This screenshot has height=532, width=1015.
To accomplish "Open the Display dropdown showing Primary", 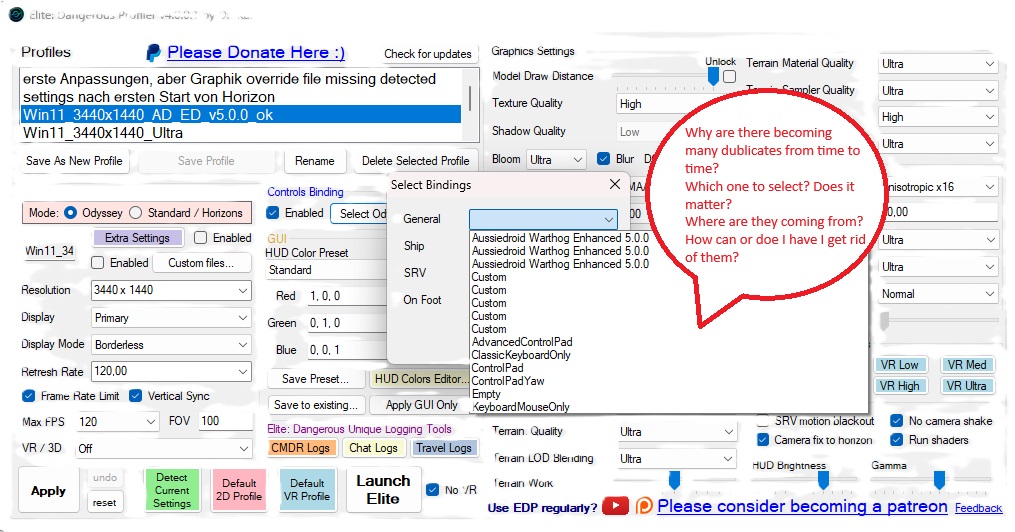I will [x=171, y=318].
